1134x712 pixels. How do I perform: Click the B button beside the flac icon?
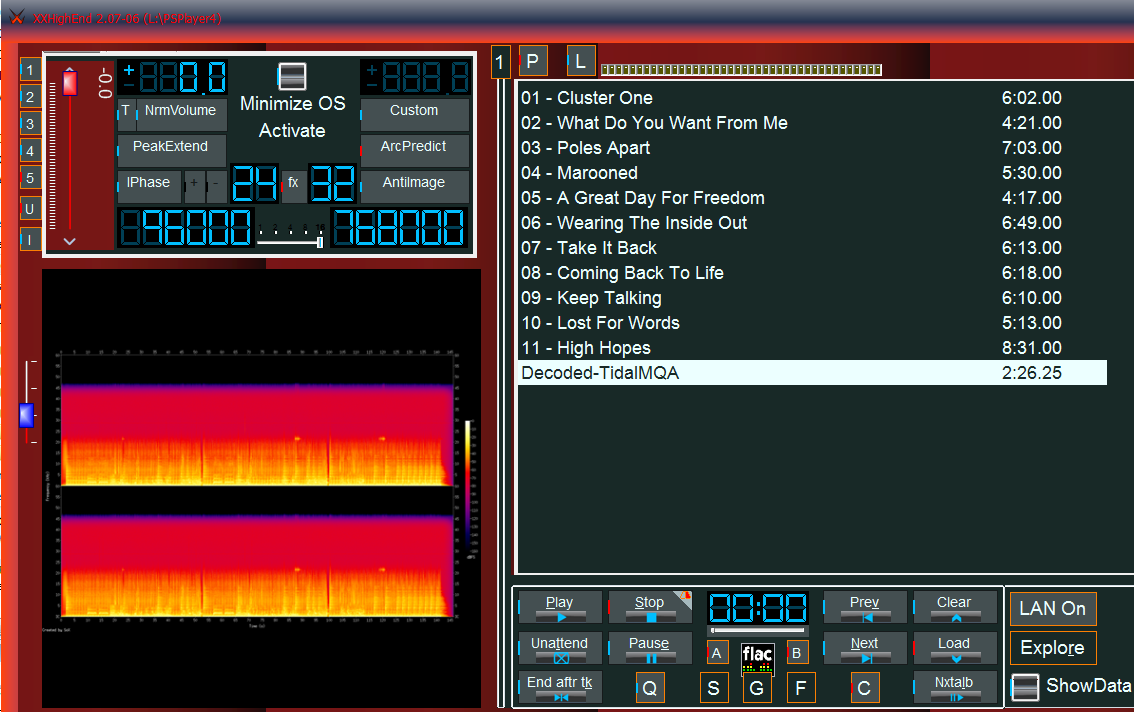tap(796, 653)
